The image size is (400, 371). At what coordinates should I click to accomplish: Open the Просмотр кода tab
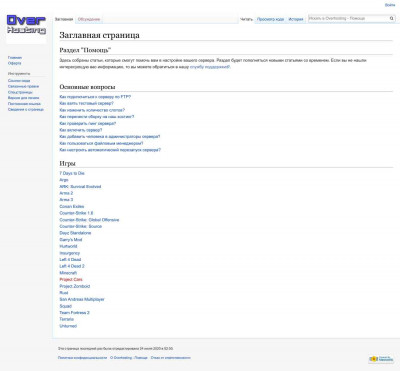click(270, 19)
